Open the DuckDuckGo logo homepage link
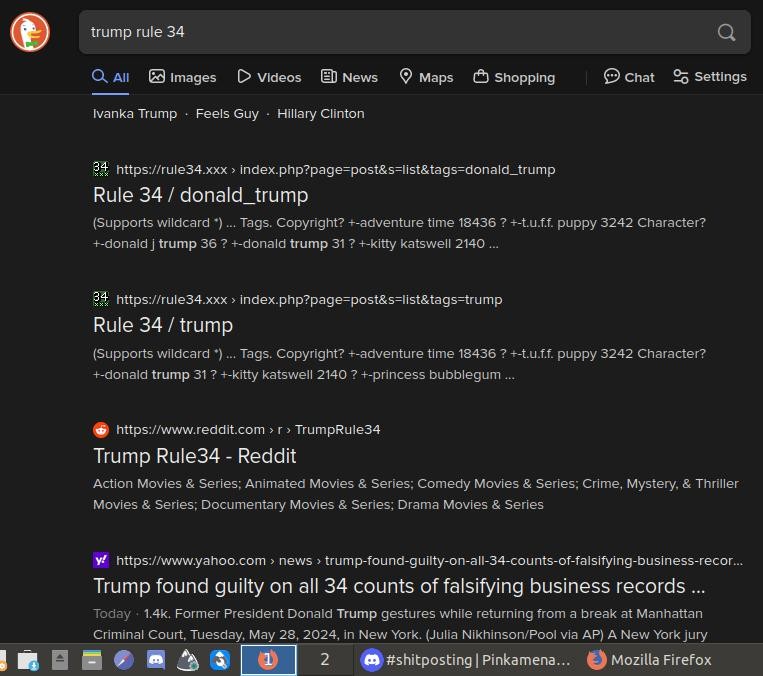 point(30,32)
